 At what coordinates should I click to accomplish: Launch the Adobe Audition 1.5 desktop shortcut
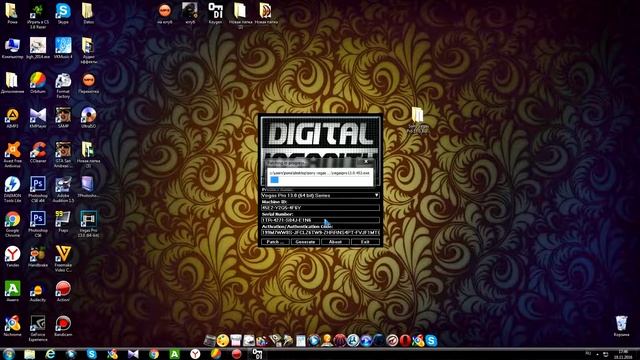(63, 189)
